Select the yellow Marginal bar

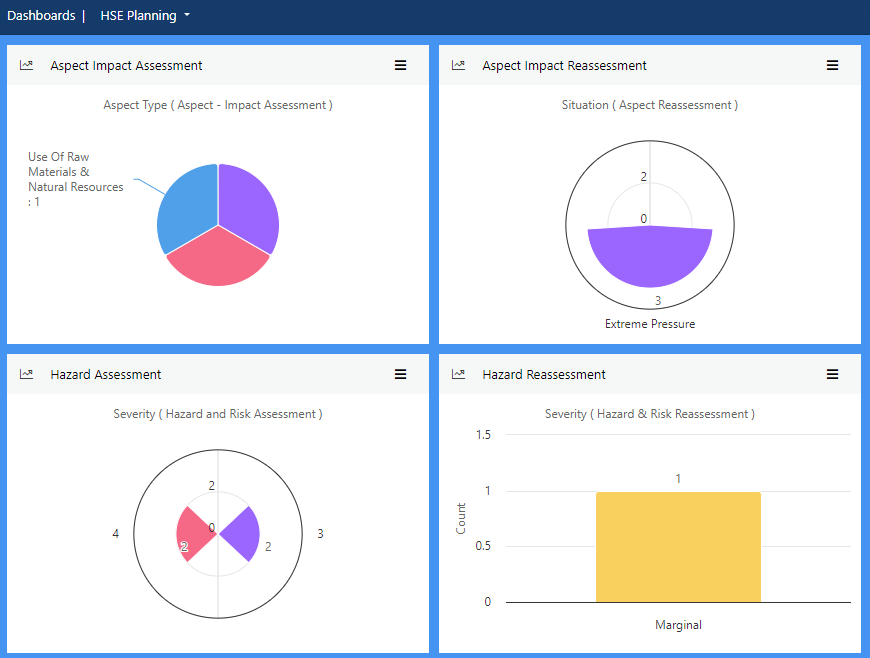coord(678,546)
